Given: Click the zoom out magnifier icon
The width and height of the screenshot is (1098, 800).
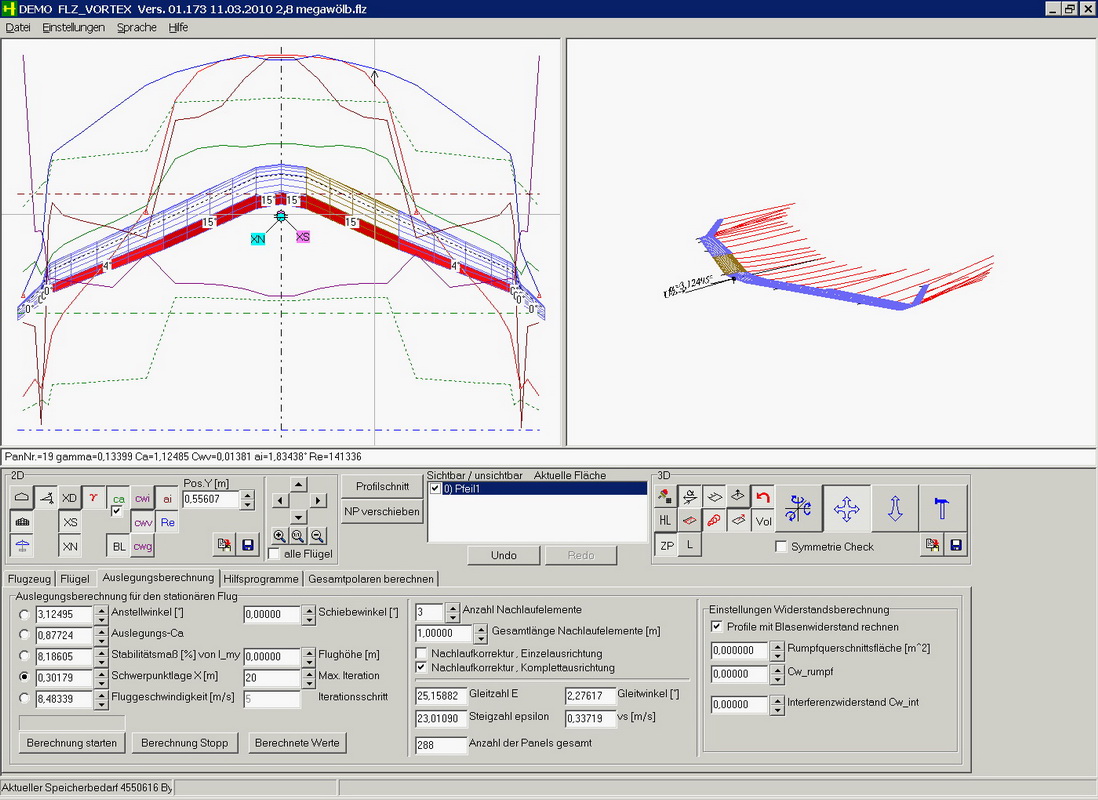Looking at the screenshot, I should click(x=317, y=536).
